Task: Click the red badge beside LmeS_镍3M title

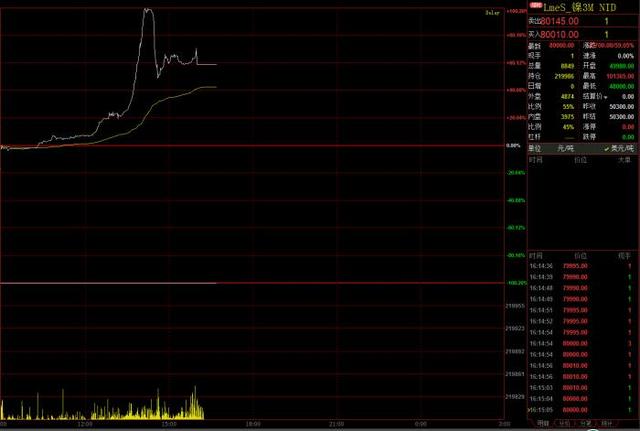Action: coord(535,6)
